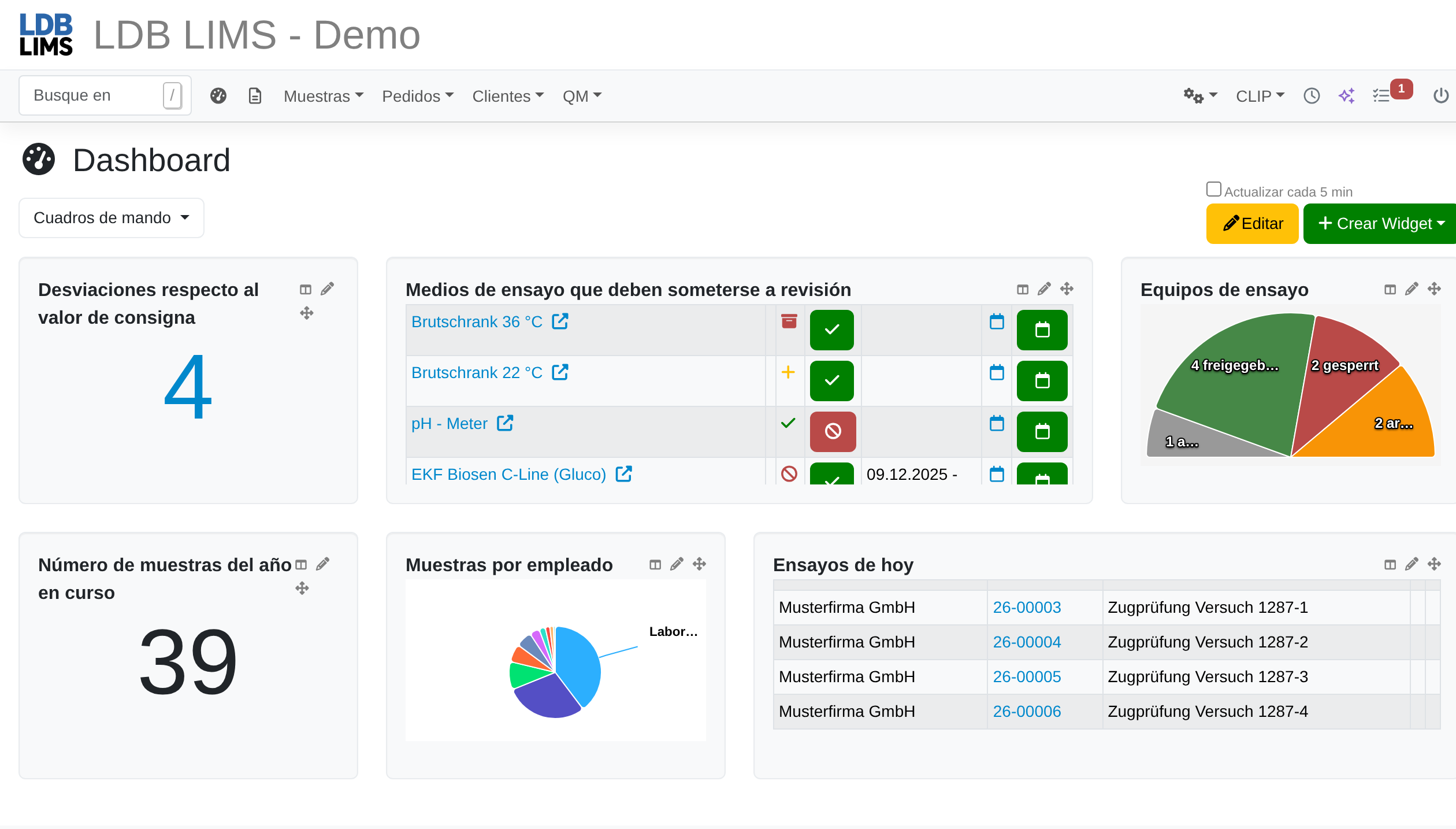Viewport: 1456px width, 829px height.
Task: Open the Pedidos menu
Action: point(418,96)
